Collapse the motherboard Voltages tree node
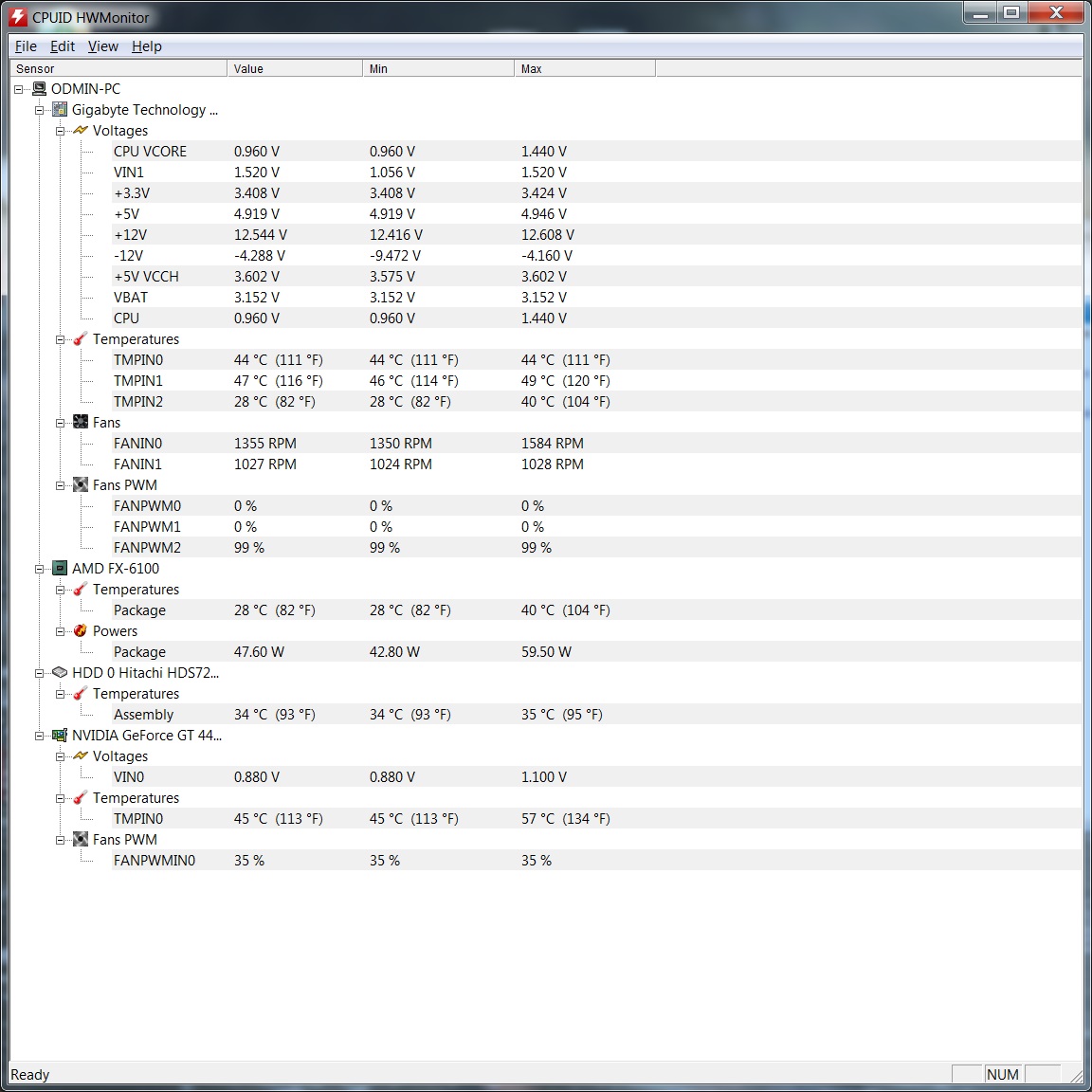Image resolution: width=1092 pixels, height=1092 pixels. [60, 131]
